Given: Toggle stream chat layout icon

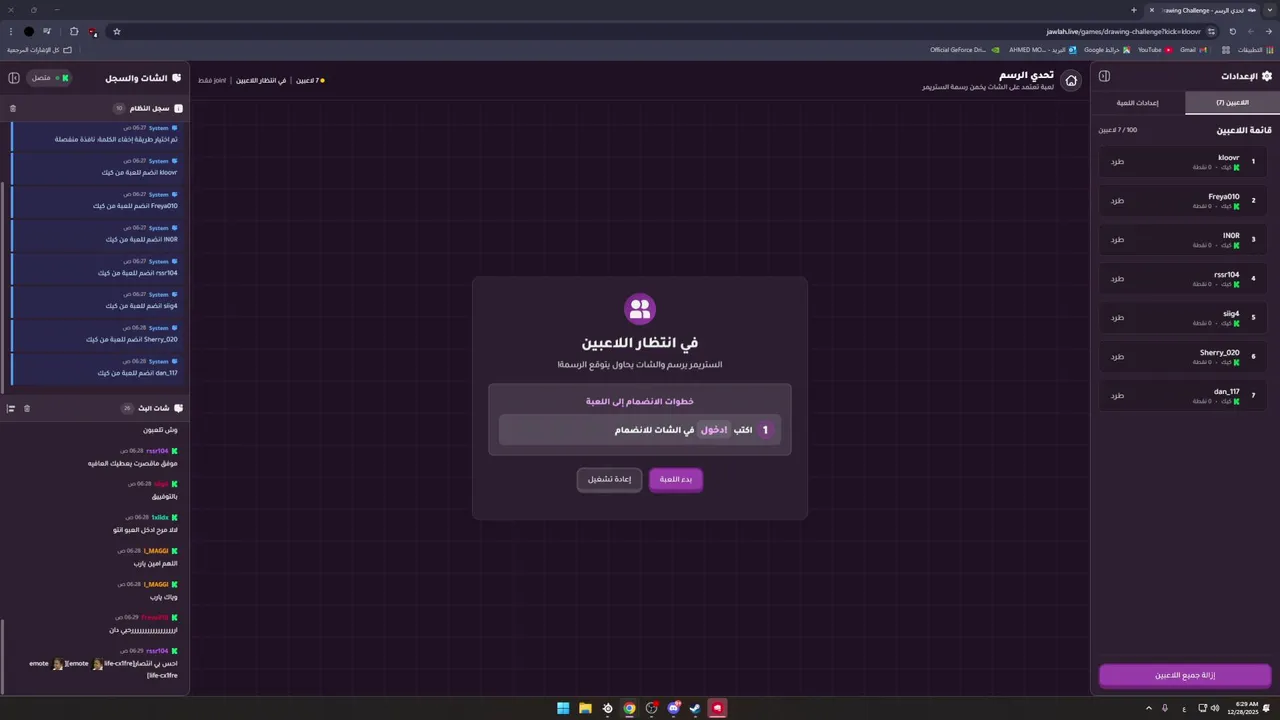Looking at the screenshot, I should (11, 408).
